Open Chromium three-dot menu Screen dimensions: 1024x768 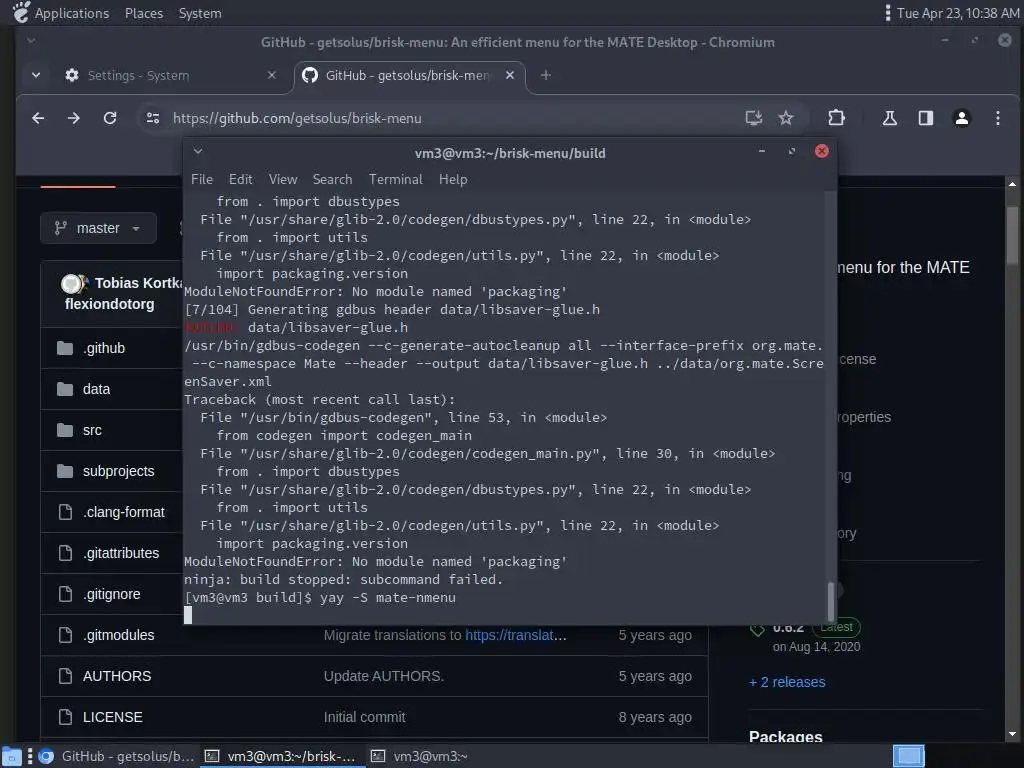[997, 118]
